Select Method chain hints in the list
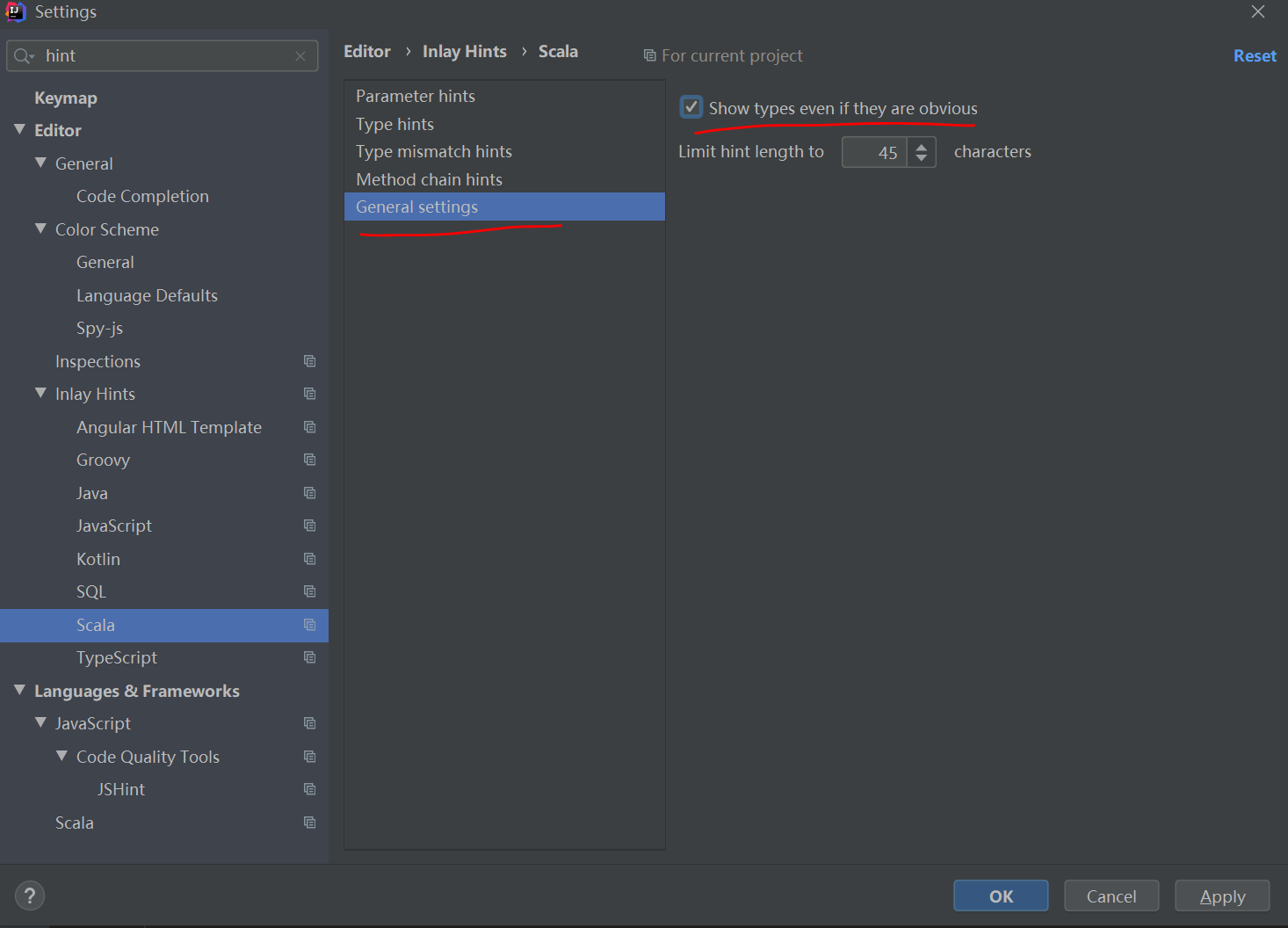The width and height of the screenshot is (1288, 928). point(504,179)
